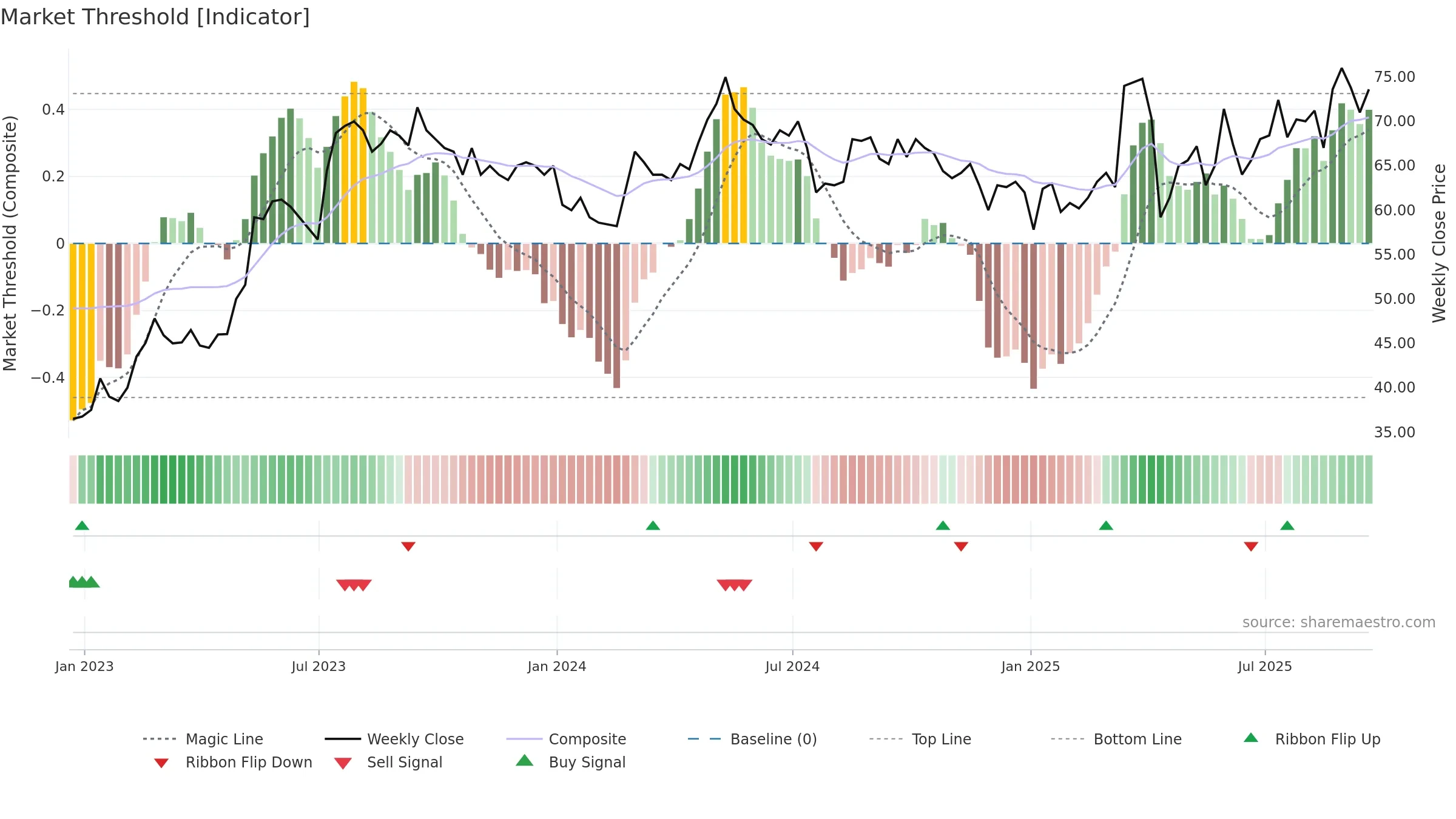Toggle the Sell Signal legend entry
Image resolution: width=1456 pixels, height=819 pixels.
388,762
